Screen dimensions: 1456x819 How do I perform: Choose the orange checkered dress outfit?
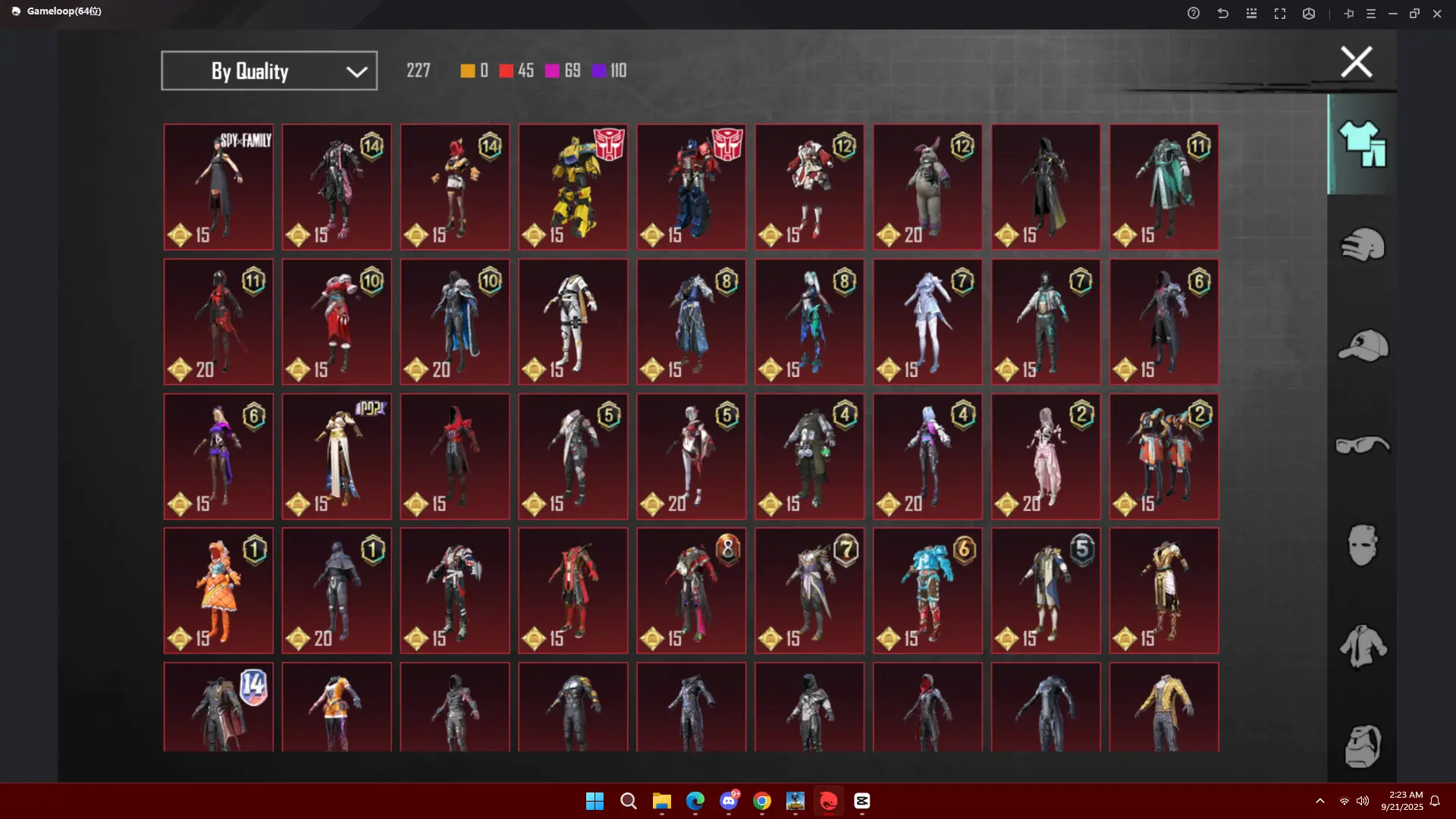point(218,591)
